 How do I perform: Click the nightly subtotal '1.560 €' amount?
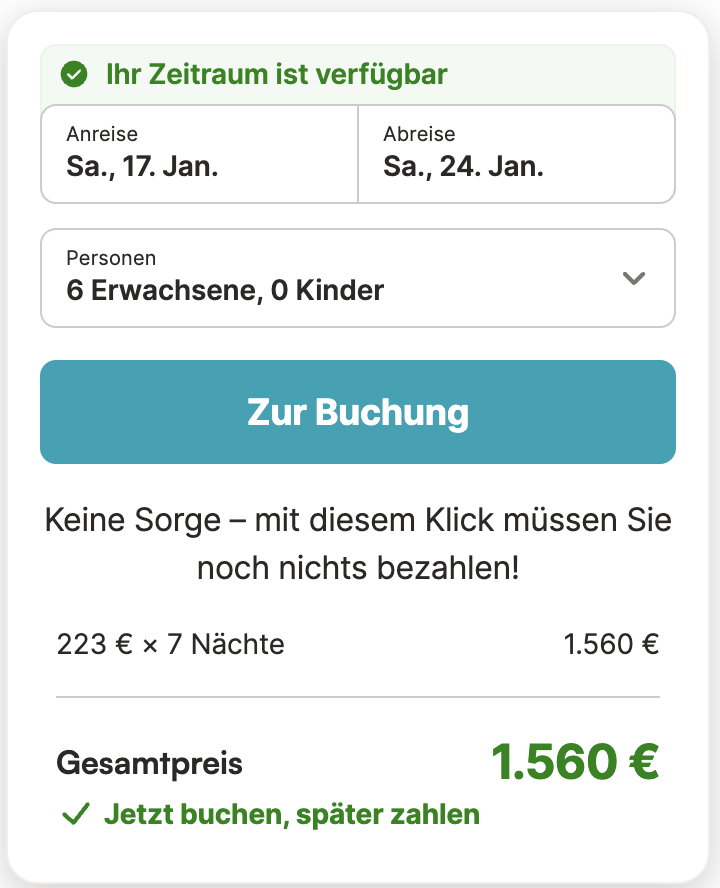[611, 645]
